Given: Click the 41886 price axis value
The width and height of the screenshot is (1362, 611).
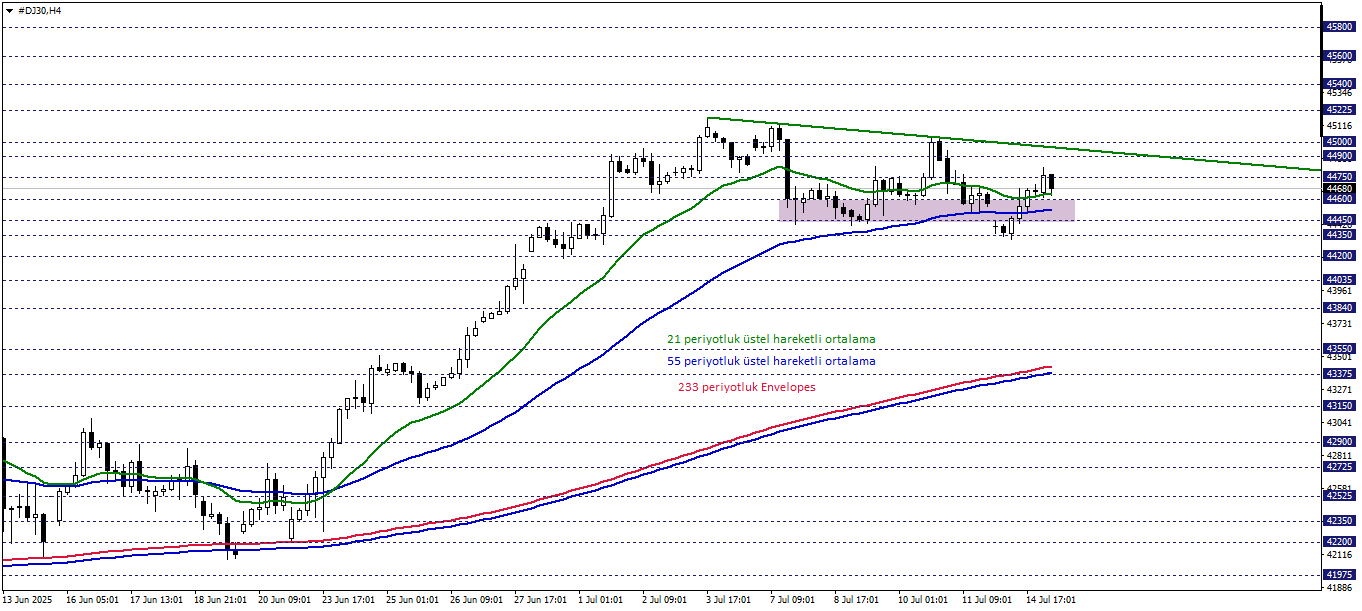Looking at the screenshot, I should 1339,588.
